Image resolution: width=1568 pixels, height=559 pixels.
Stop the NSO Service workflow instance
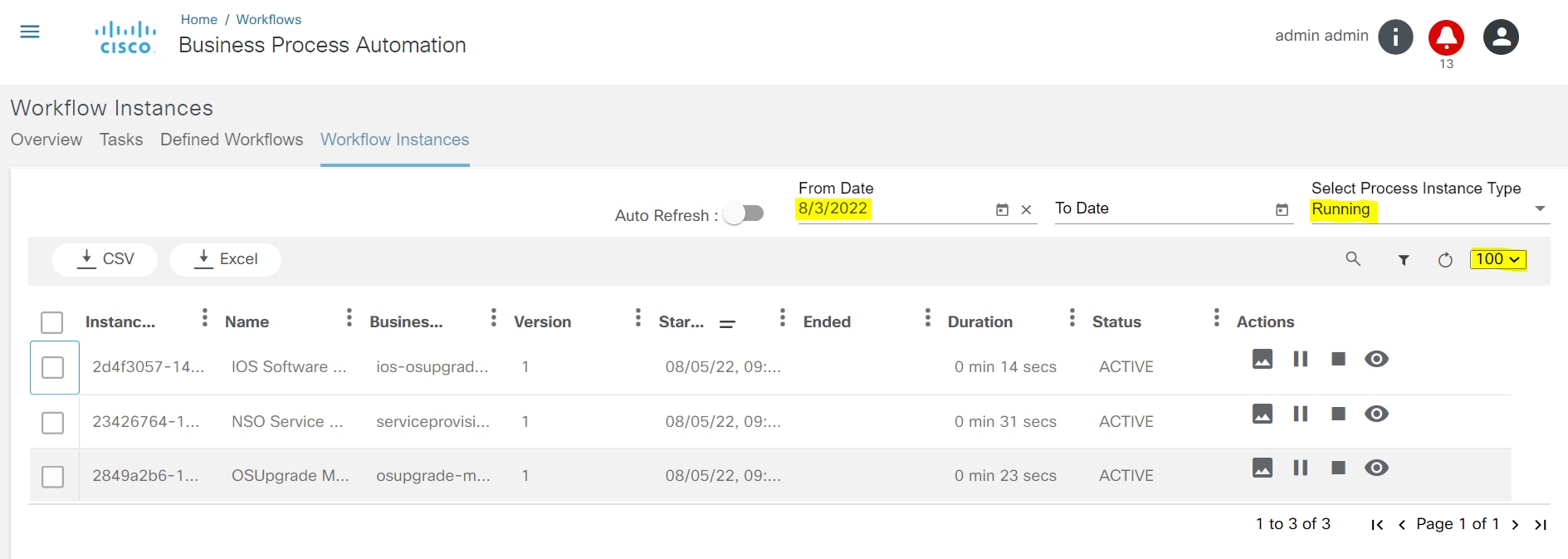pyautogui.click(x=1338, y=414)
